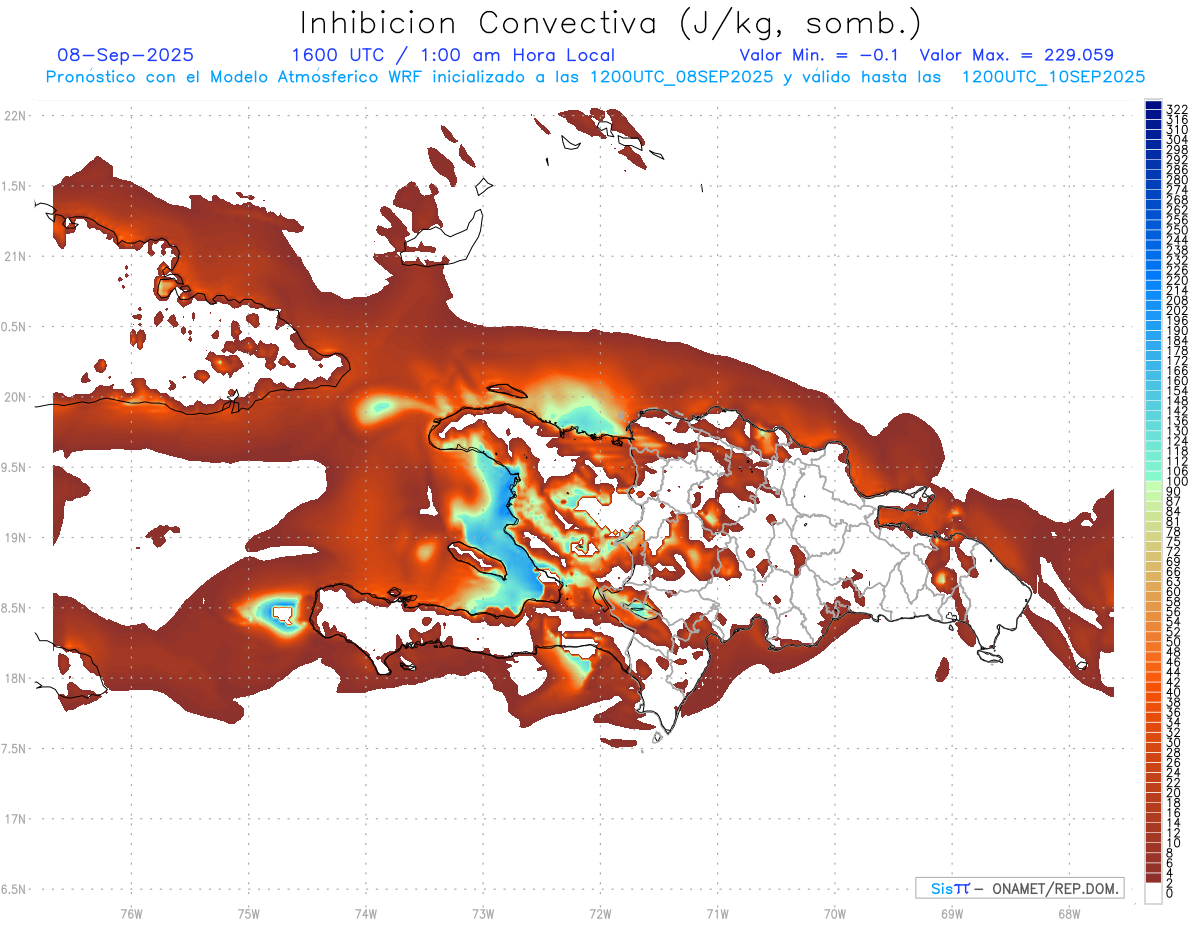Click the date "08-Sep-2025"

click(126, 55)
